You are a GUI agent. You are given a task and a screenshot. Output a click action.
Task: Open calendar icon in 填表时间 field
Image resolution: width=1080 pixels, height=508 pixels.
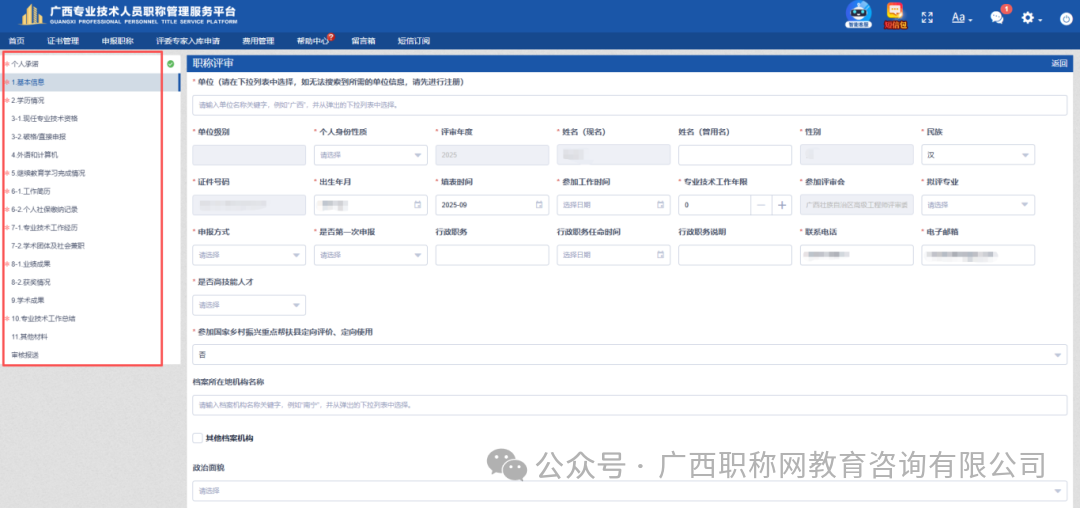(539, 205)
